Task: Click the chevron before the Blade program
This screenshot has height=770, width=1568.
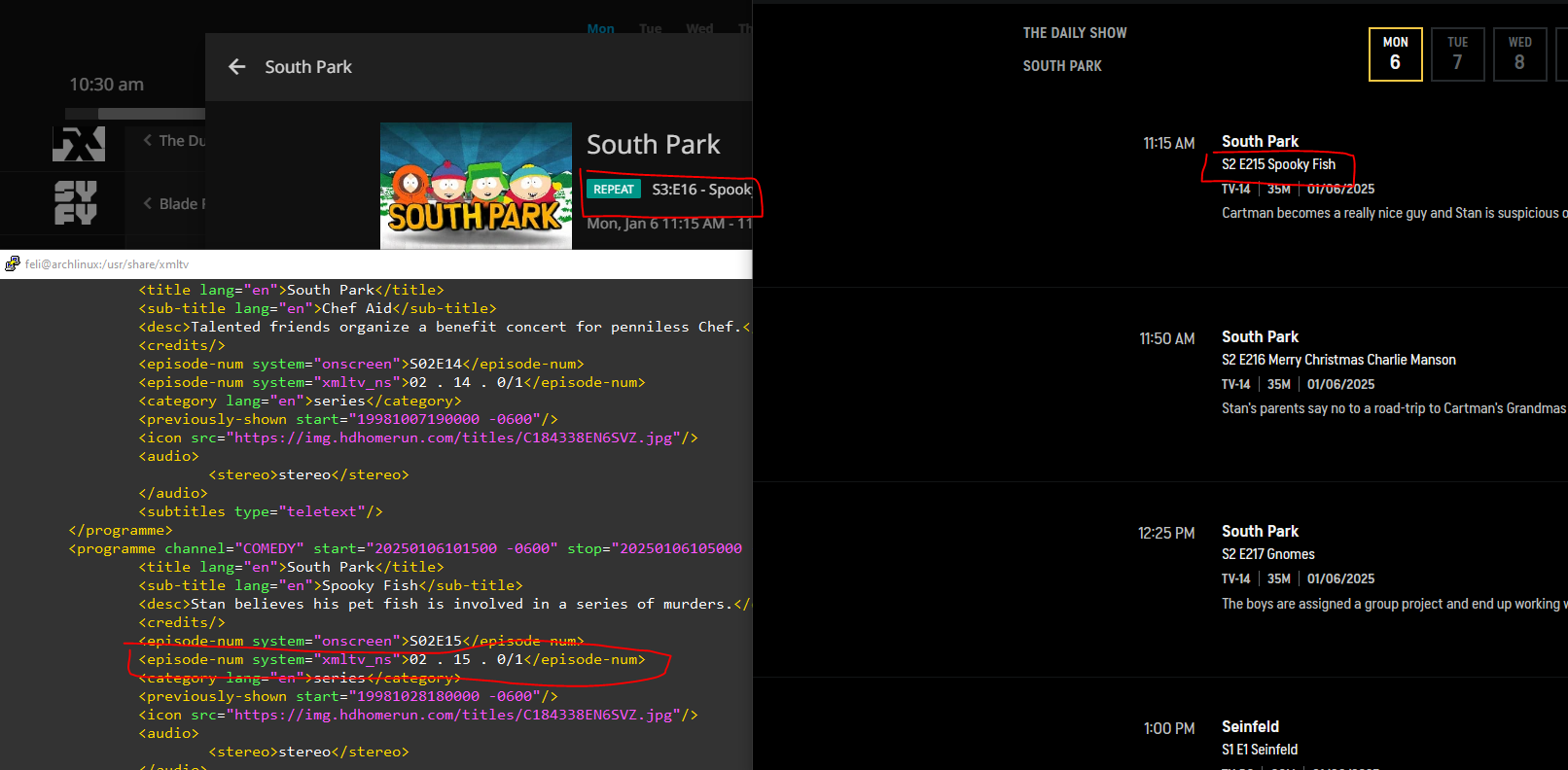Action: [x=148, y=203]
